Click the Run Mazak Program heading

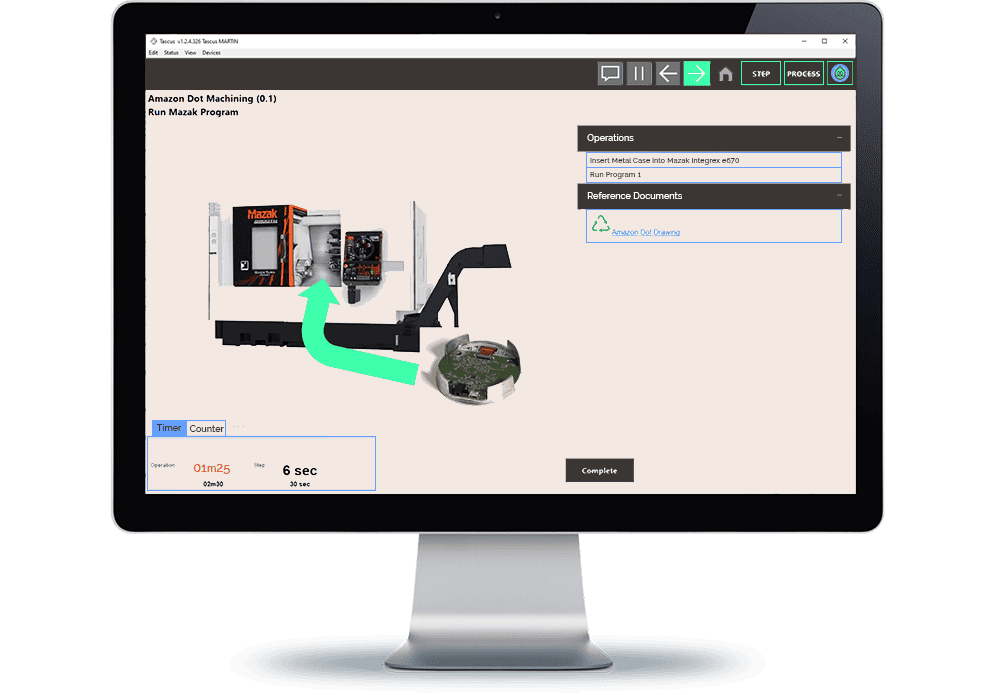tap(193, 112)
